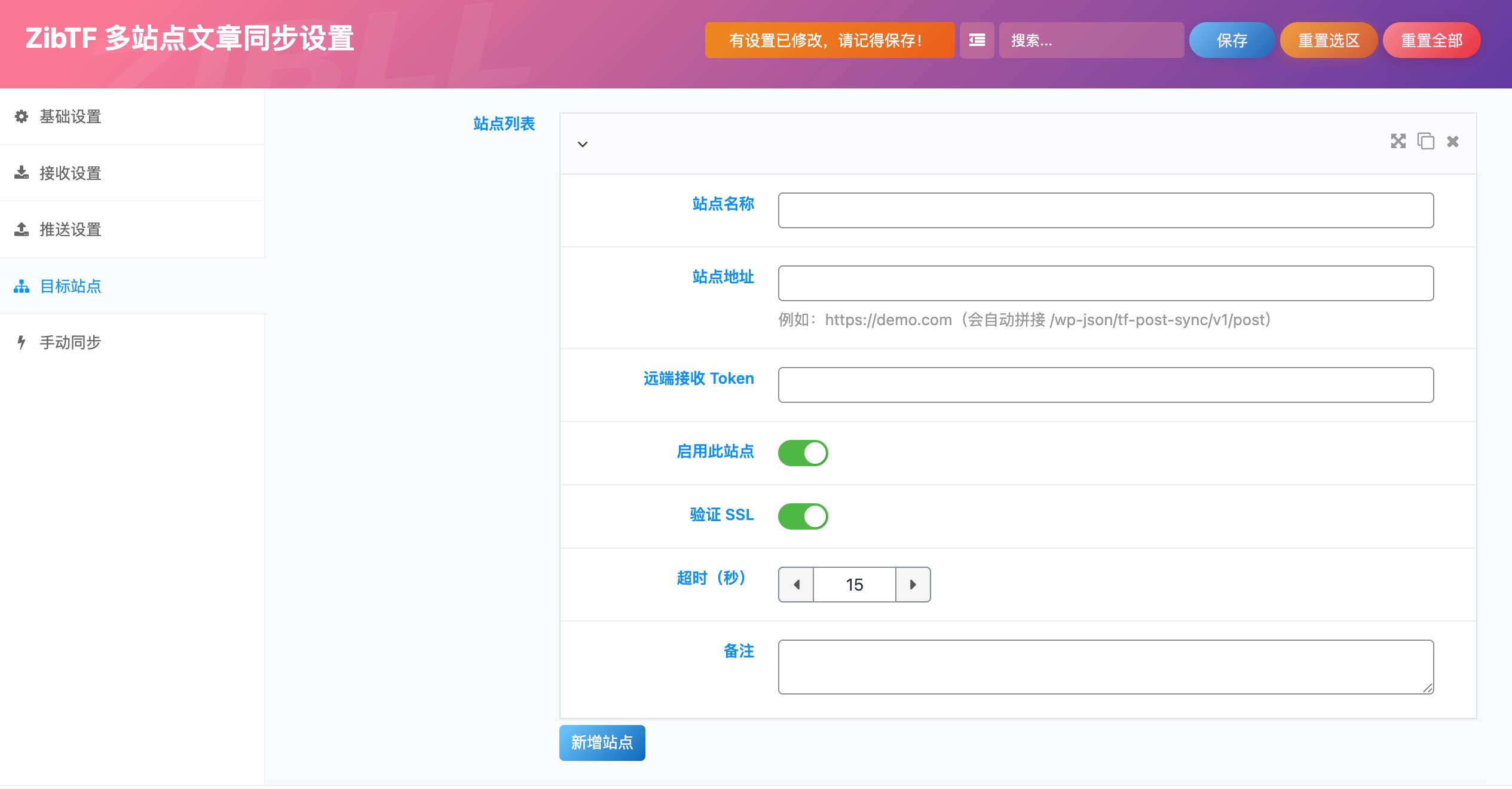Open the 基础设置 gear icon
Image resolution: width=1512 pixels, height=789 pixels.
point(22,117)
